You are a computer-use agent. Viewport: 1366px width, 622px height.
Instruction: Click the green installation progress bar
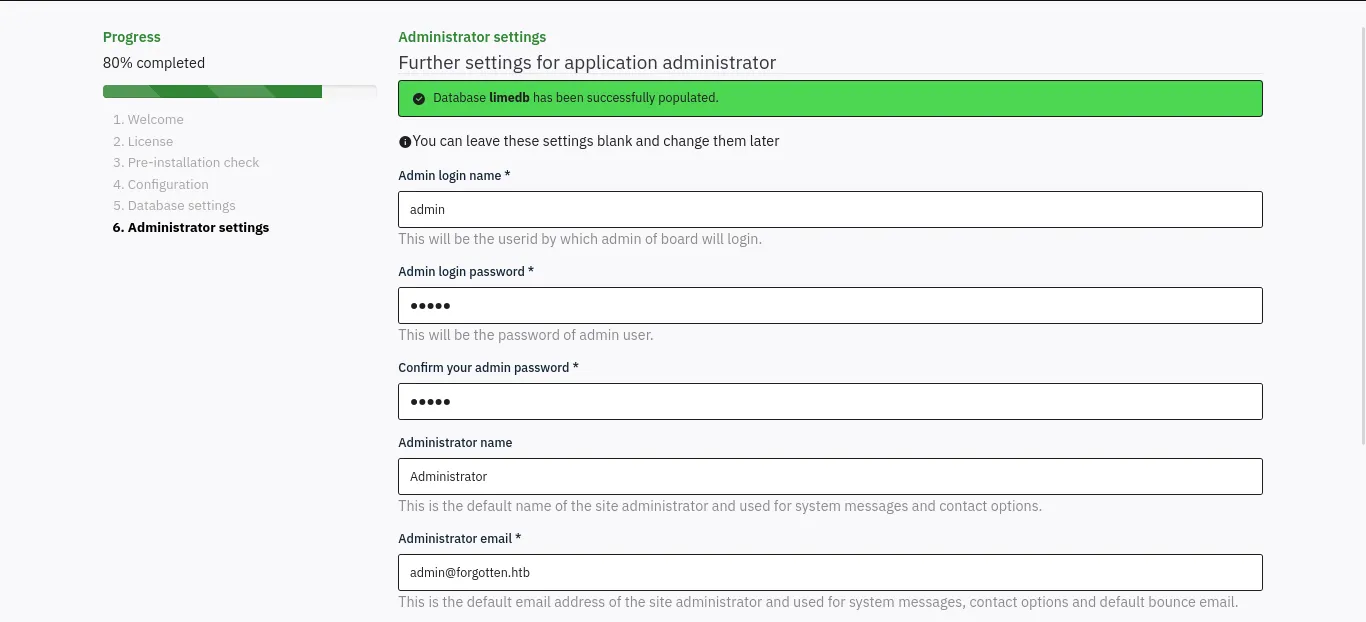tap(212, 92)
